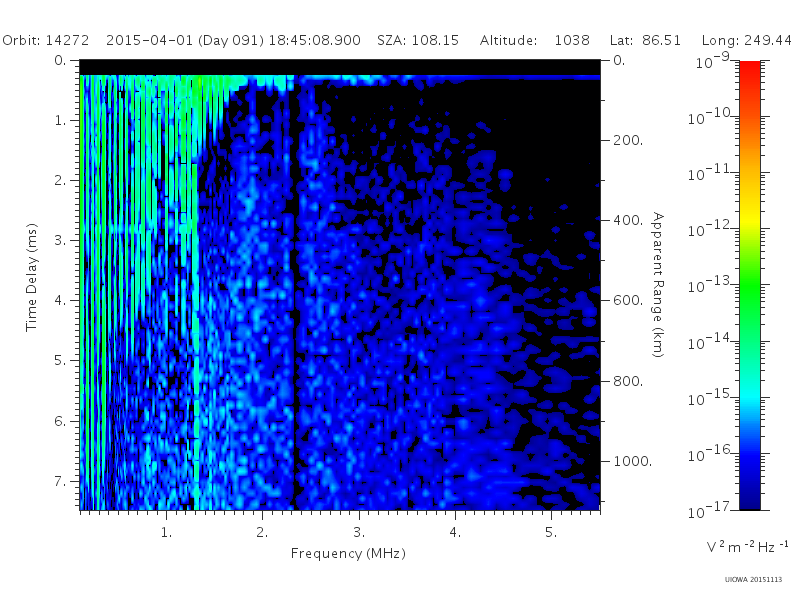Click the dark blue bottom of color bar

point(749,497)
